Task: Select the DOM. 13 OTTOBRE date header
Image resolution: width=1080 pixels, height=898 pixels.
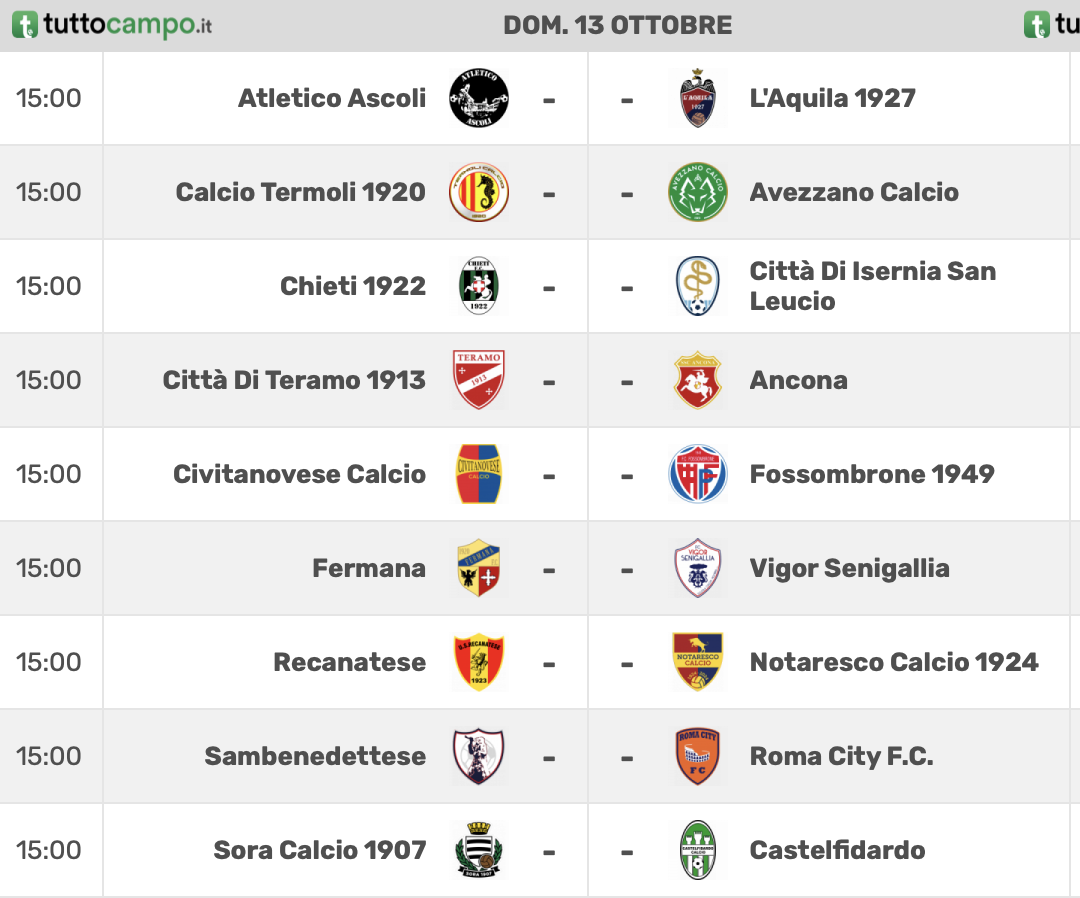Action: pyautogui.click(x=617, y=25)
